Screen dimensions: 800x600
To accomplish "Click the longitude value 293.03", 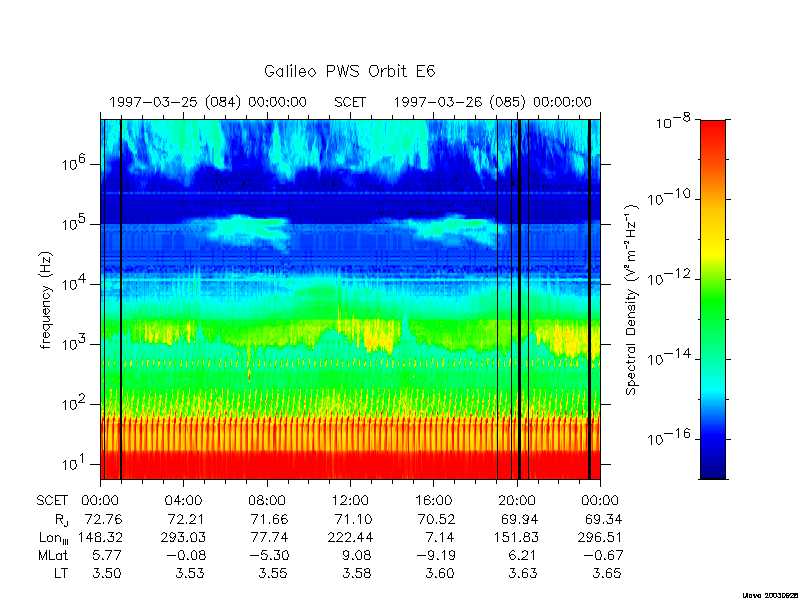I will coord(184,537).
